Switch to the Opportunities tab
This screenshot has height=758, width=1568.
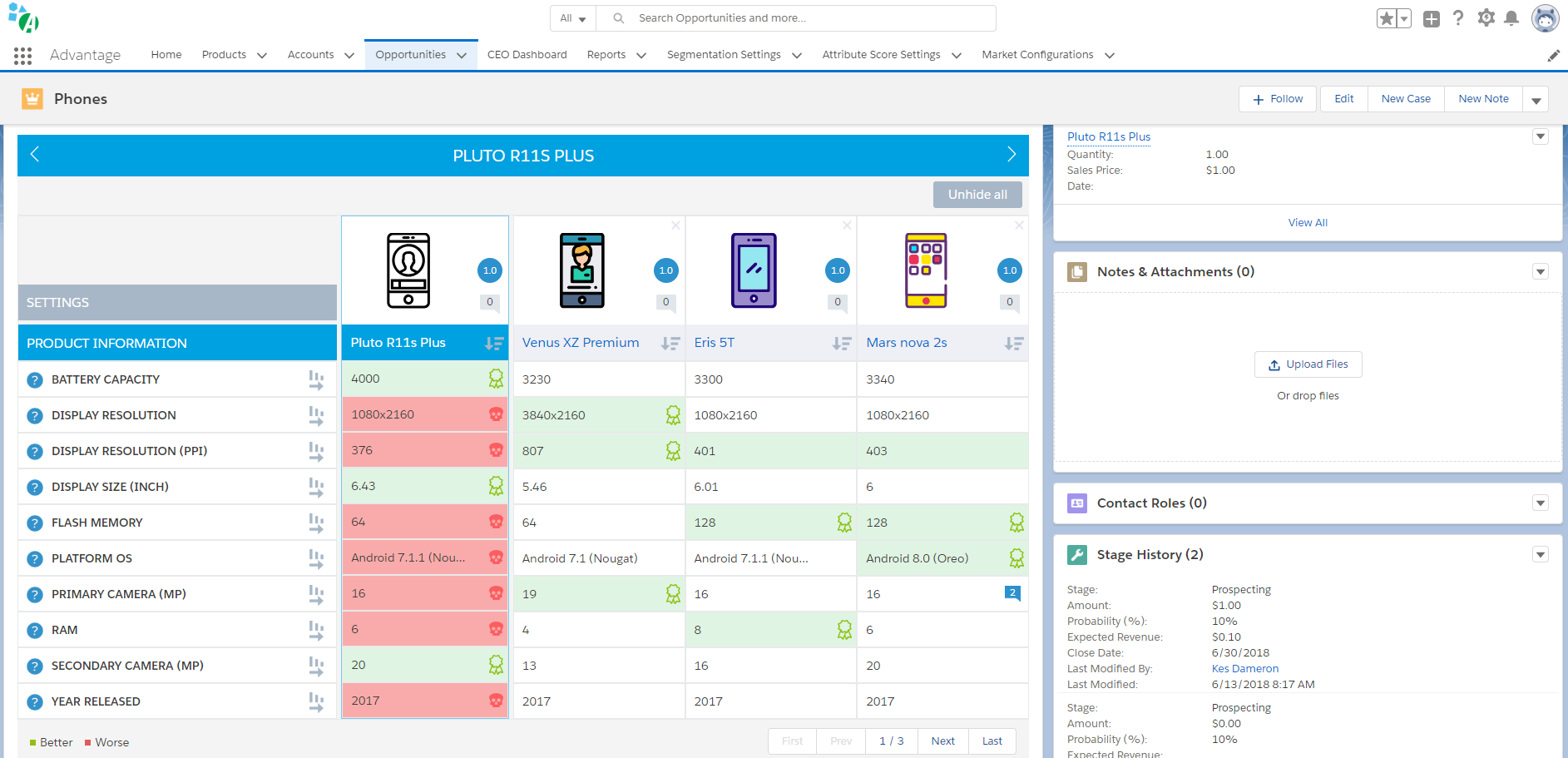[x=411, y=55]
